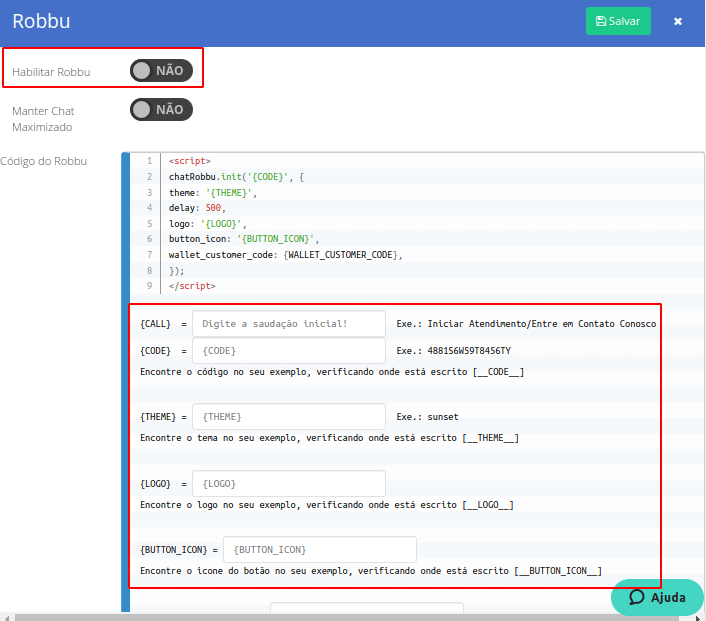Click the "logo: '{LOGO}'," code line
The image size is (706, 621).
pyautogui.click(x=208, y=224)
